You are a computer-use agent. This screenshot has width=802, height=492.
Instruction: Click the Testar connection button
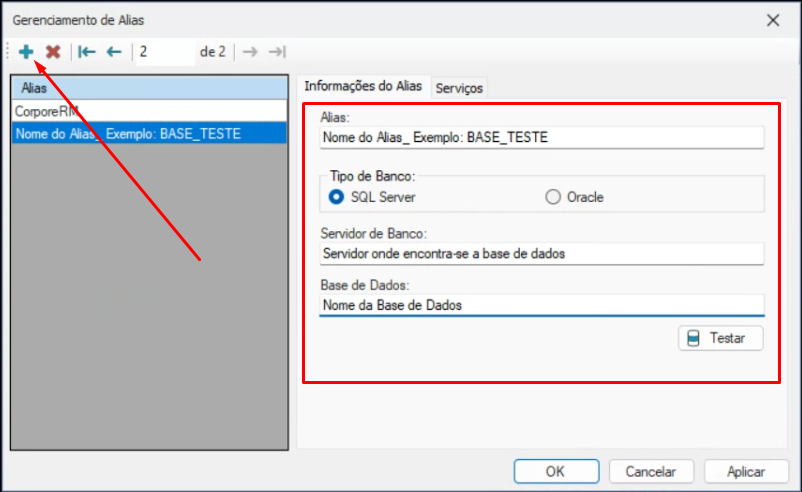click(x=721, y=338)
